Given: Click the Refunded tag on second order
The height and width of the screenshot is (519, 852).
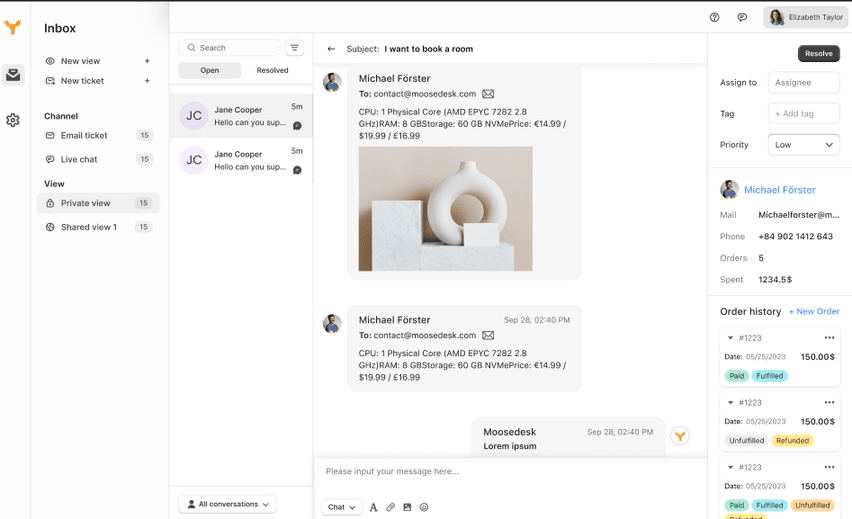Looking at the screenshot, I should point(792,441).
